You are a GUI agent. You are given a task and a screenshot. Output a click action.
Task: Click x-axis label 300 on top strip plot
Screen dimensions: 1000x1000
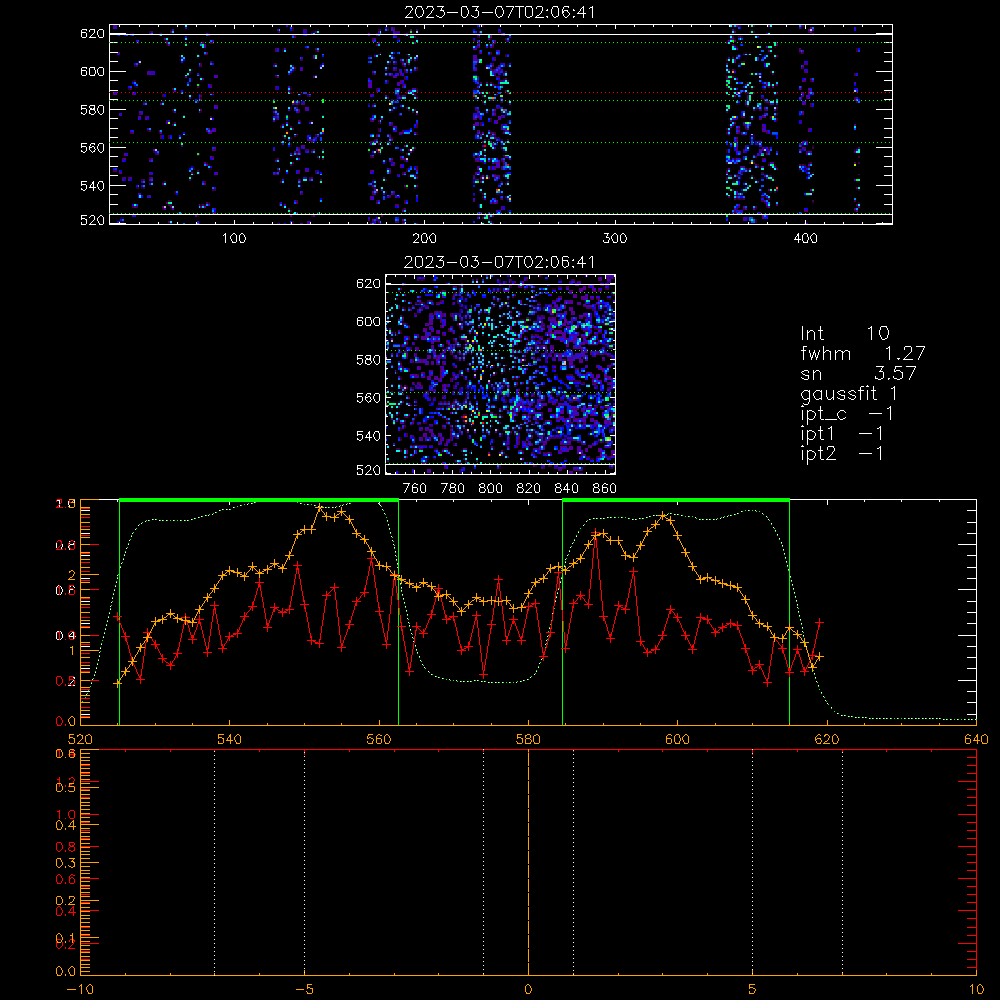click(615, 239)
